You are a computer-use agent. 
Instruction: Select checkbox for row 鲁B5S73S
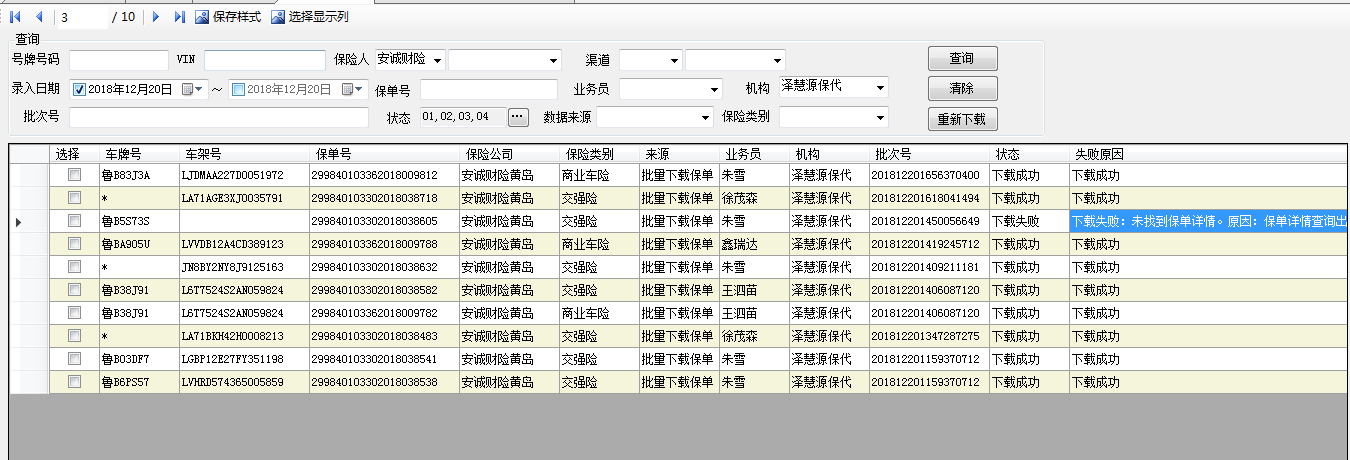pyautogui.click(x=74, y=221)
